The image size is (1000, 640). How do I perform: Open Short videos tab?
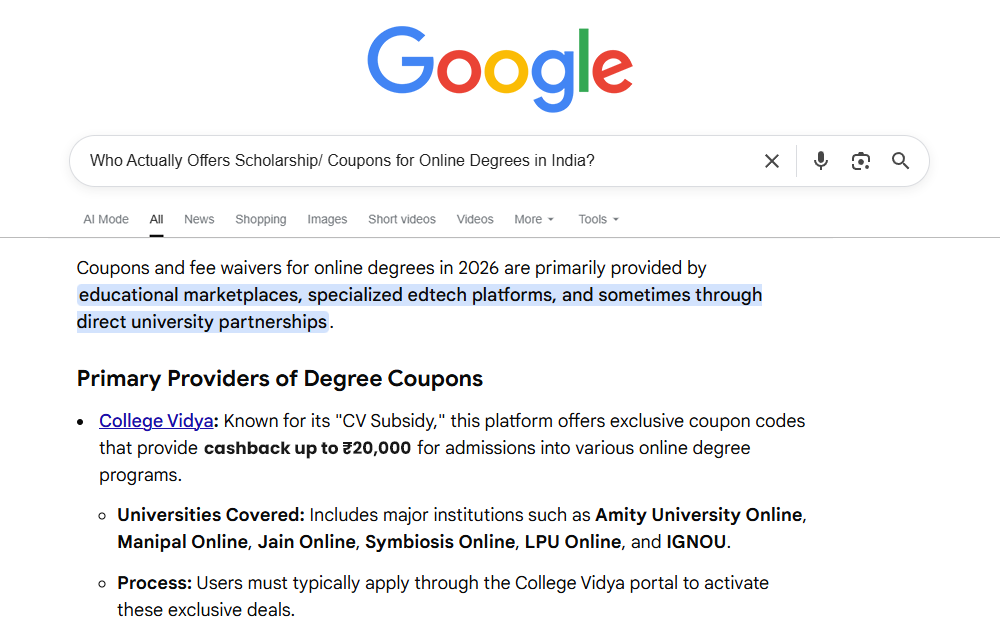point(402,219)
